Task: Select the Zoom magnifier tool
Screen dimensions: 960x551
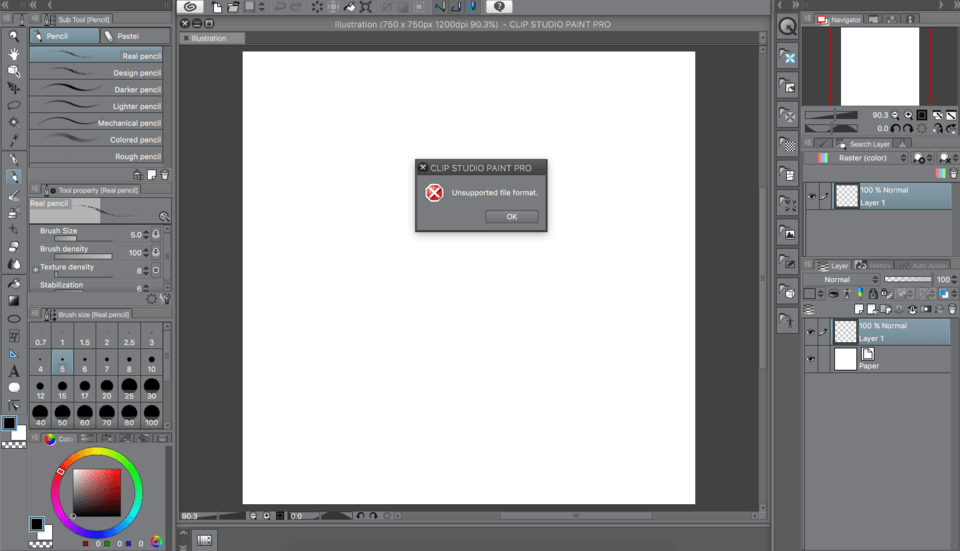Action: coord(14,36)
